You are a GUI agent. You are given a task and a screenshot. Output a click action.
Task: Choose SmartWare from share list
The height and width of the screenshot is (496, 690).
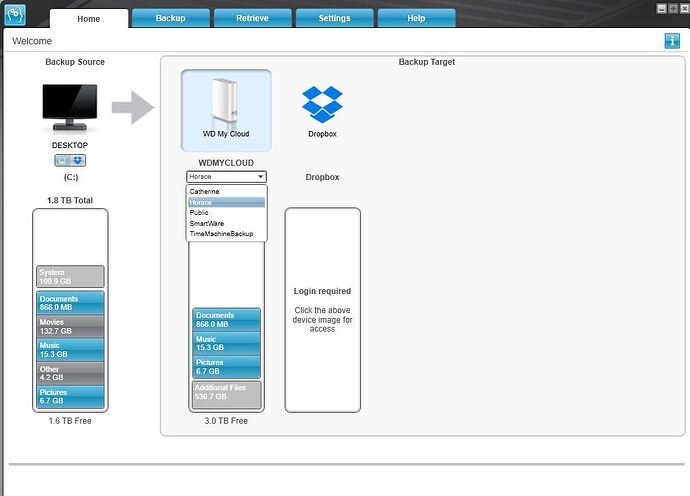[226, 224]
